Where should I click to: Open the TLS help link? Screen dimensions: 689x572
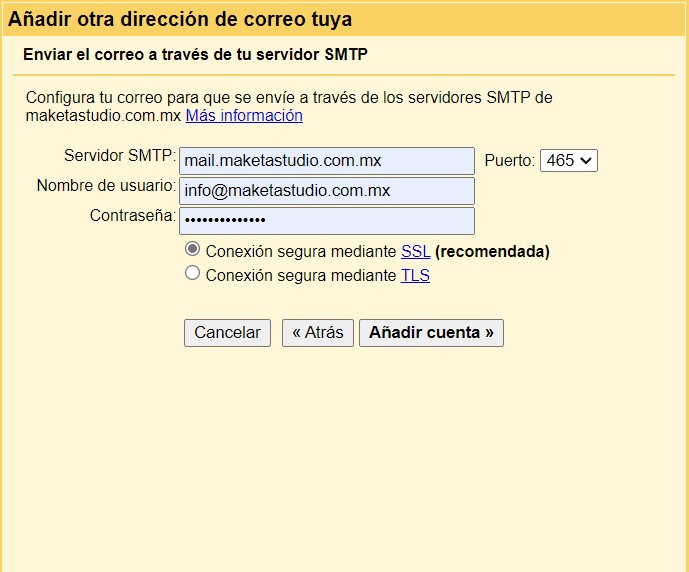(x=415, y=275)
